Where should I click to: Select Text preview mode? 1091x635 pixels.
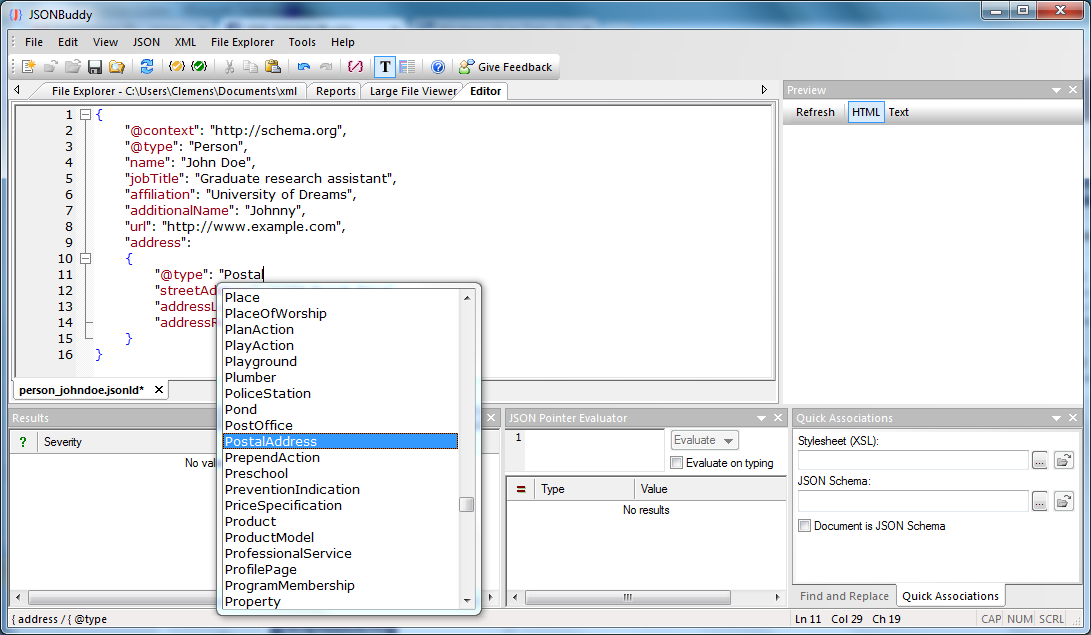[898, 112]
